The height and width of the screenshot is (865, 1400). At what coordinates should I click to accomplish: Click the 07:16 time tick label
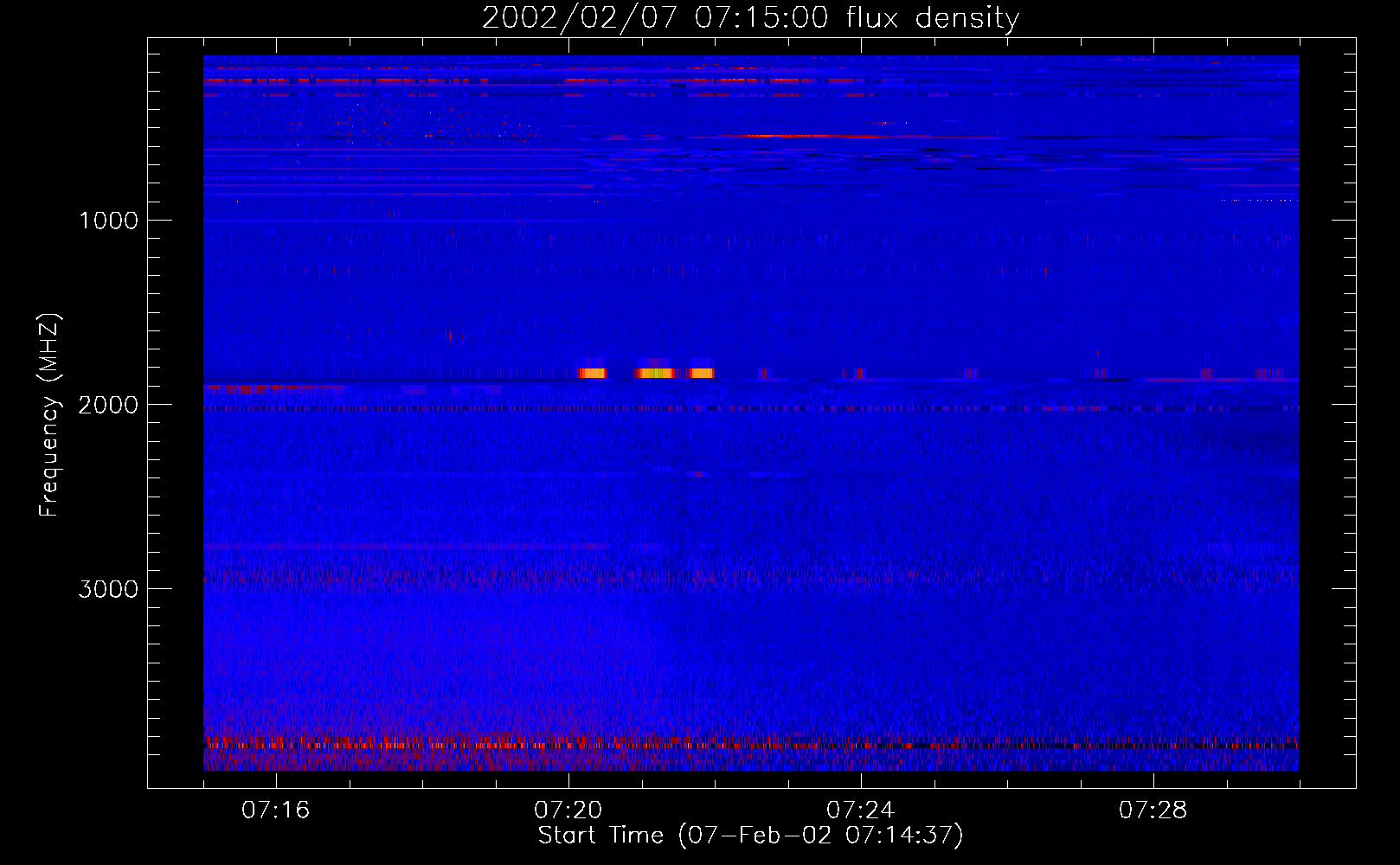coord(276,810)
